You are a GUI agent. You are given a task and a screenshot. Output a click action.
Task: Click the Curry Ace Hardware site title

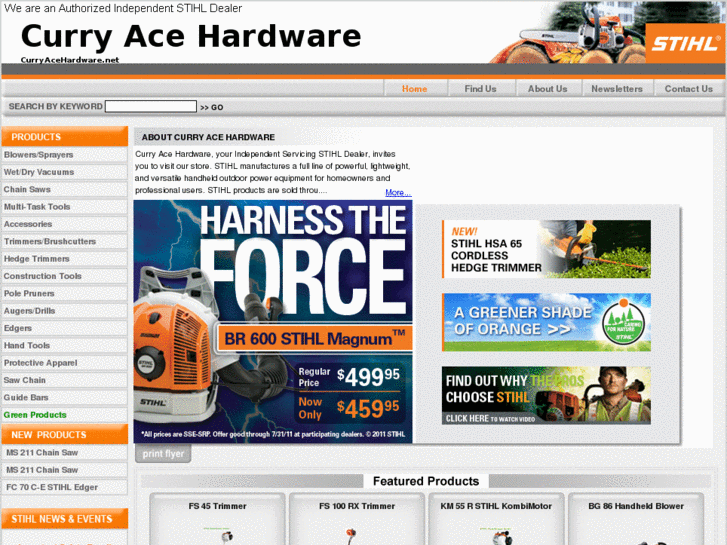(x=191, y=36)
